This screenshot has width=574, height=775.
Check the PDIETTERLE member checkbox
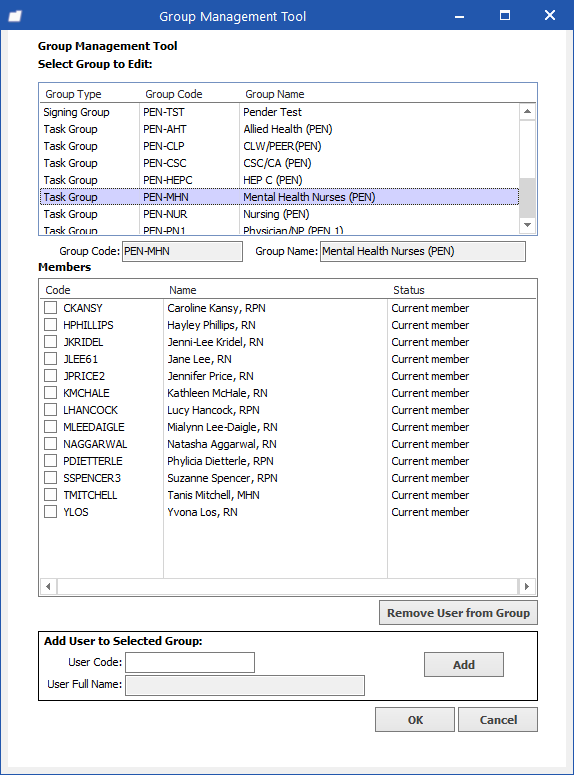coord(50,461)
